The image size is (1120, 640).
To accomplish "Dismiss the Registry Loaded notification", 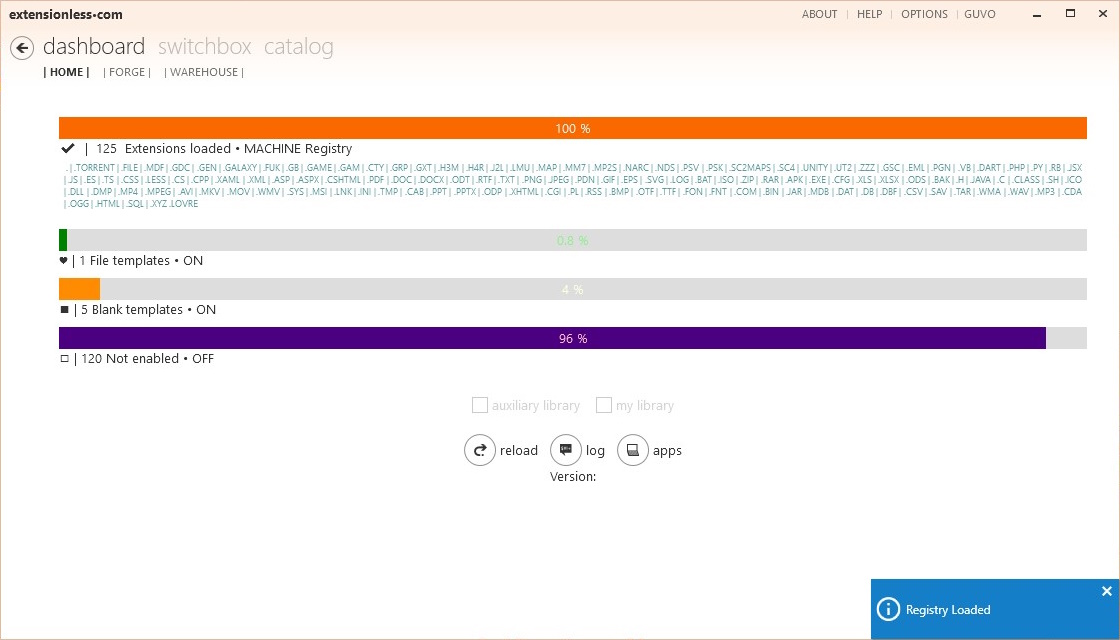I will (1106, 591).
